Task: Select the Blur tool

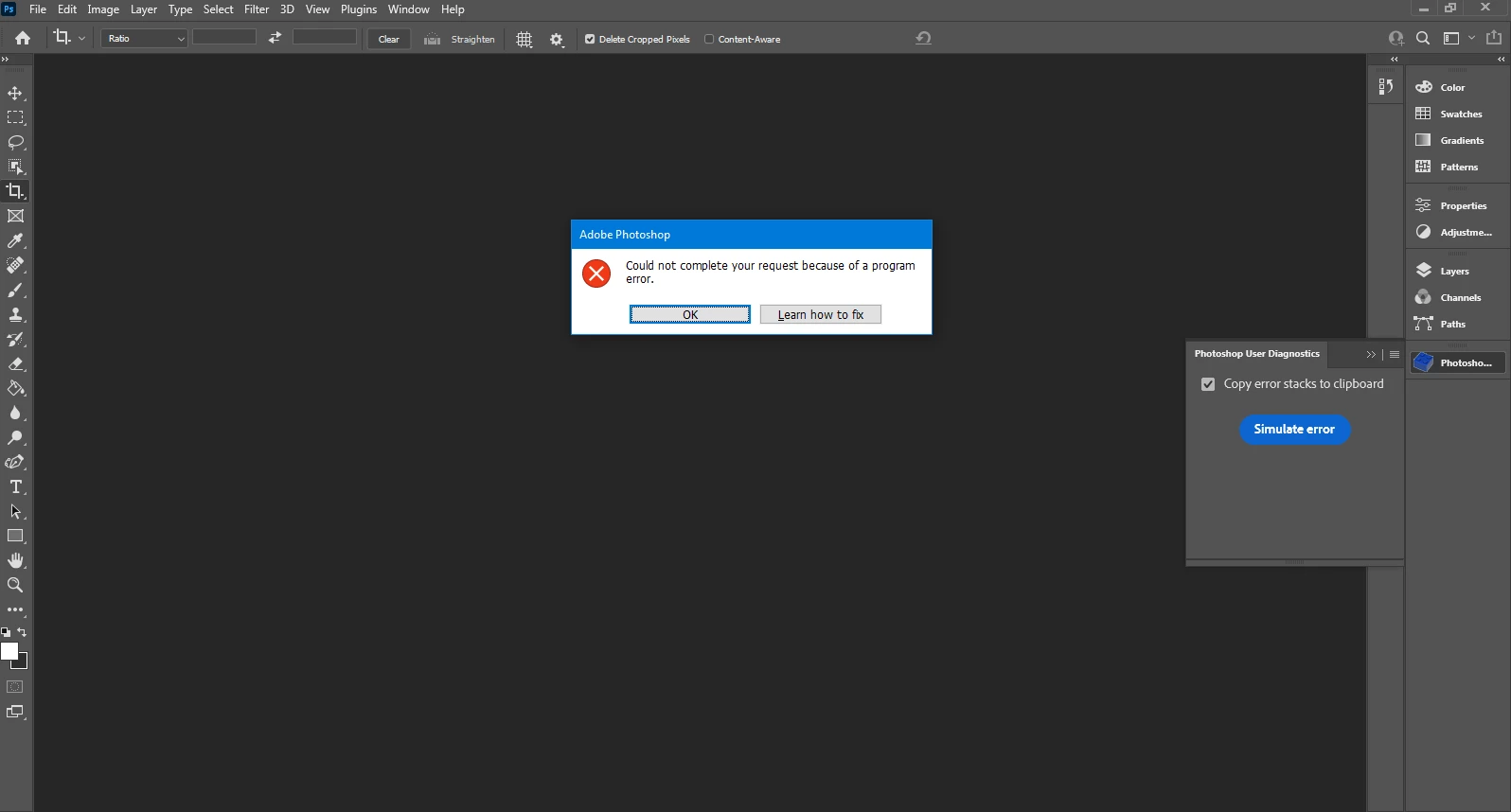Action: pos(15,413)
